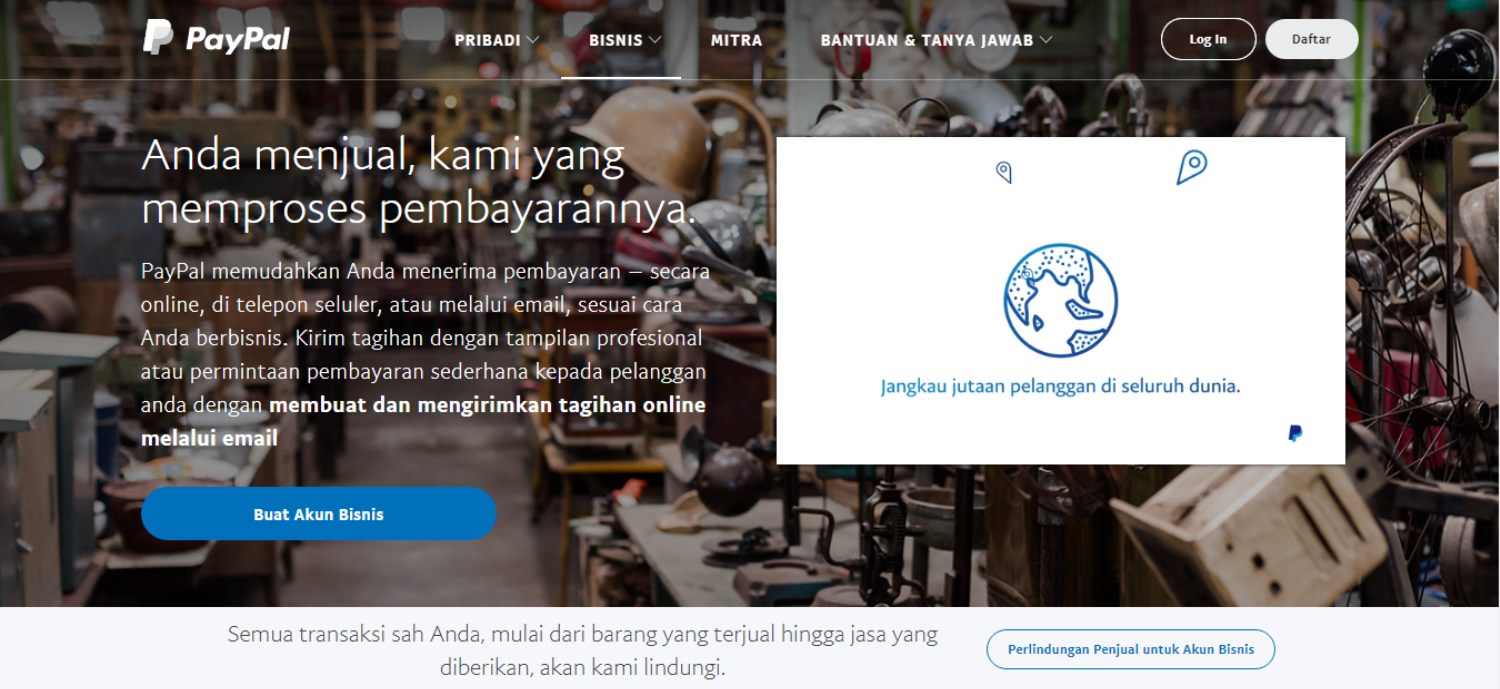Click the Daftar sign-up button

[x=1311, y=39]
